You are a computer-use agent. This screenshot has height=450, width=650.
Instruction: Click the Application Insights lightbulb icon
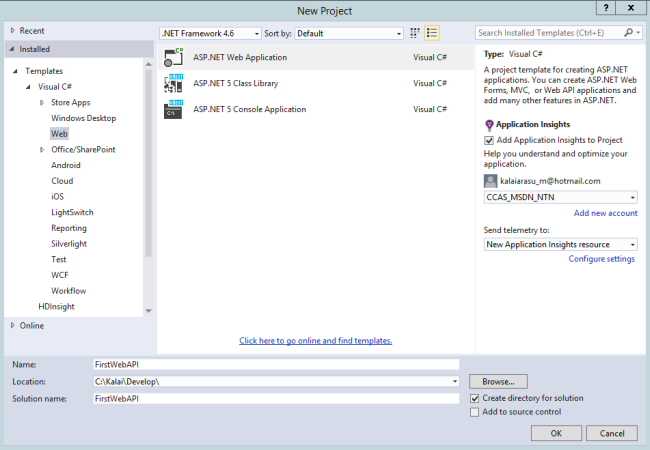tap(489, 125)
